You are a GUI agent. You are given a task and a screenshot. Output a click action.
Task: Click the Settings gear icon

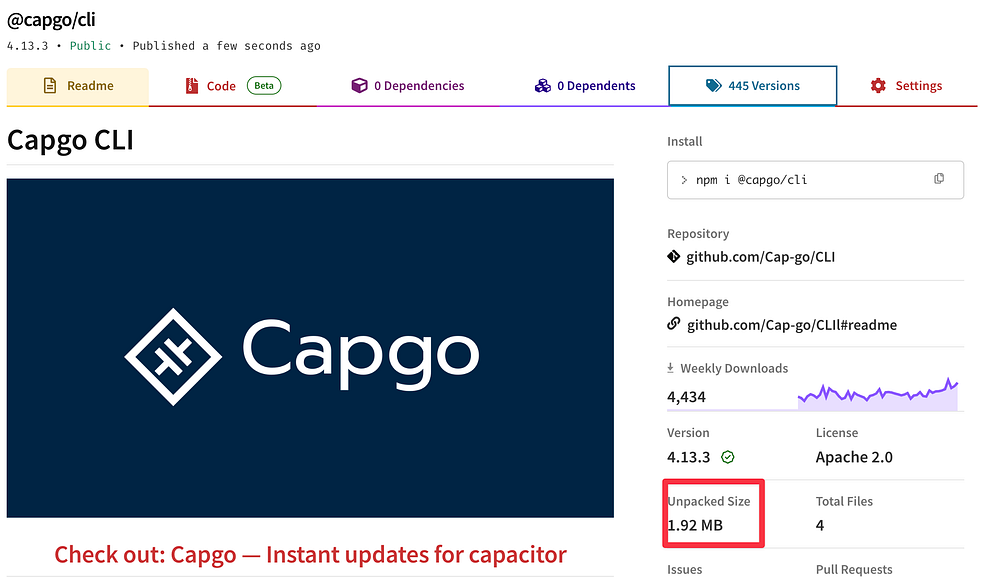(878, 85)
